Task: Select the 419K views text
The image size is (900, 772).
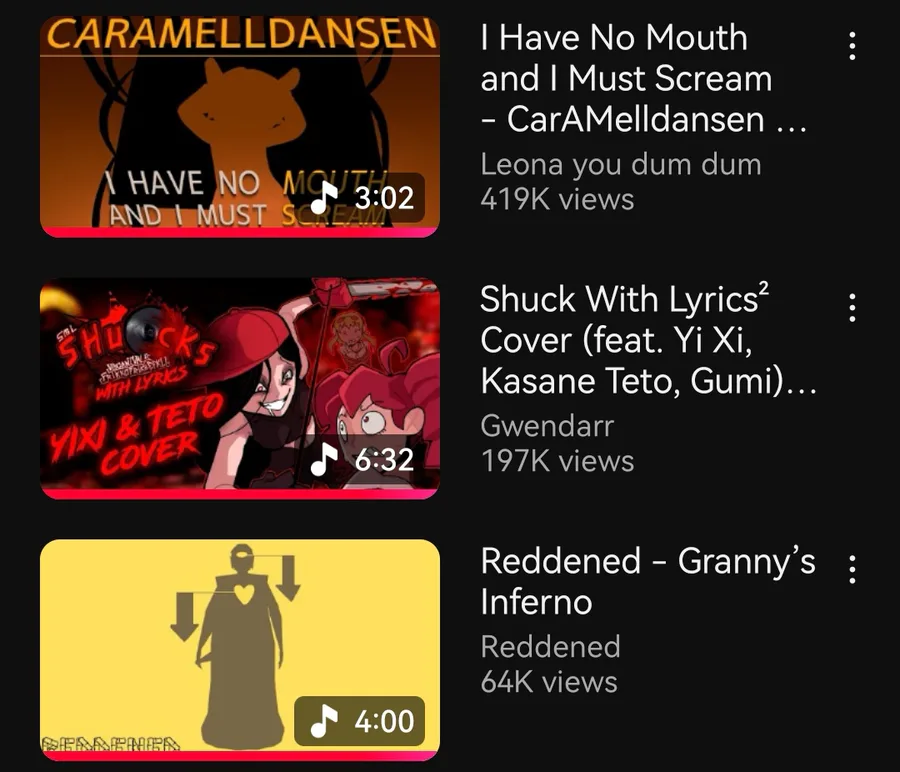Action: coord(557,199)
